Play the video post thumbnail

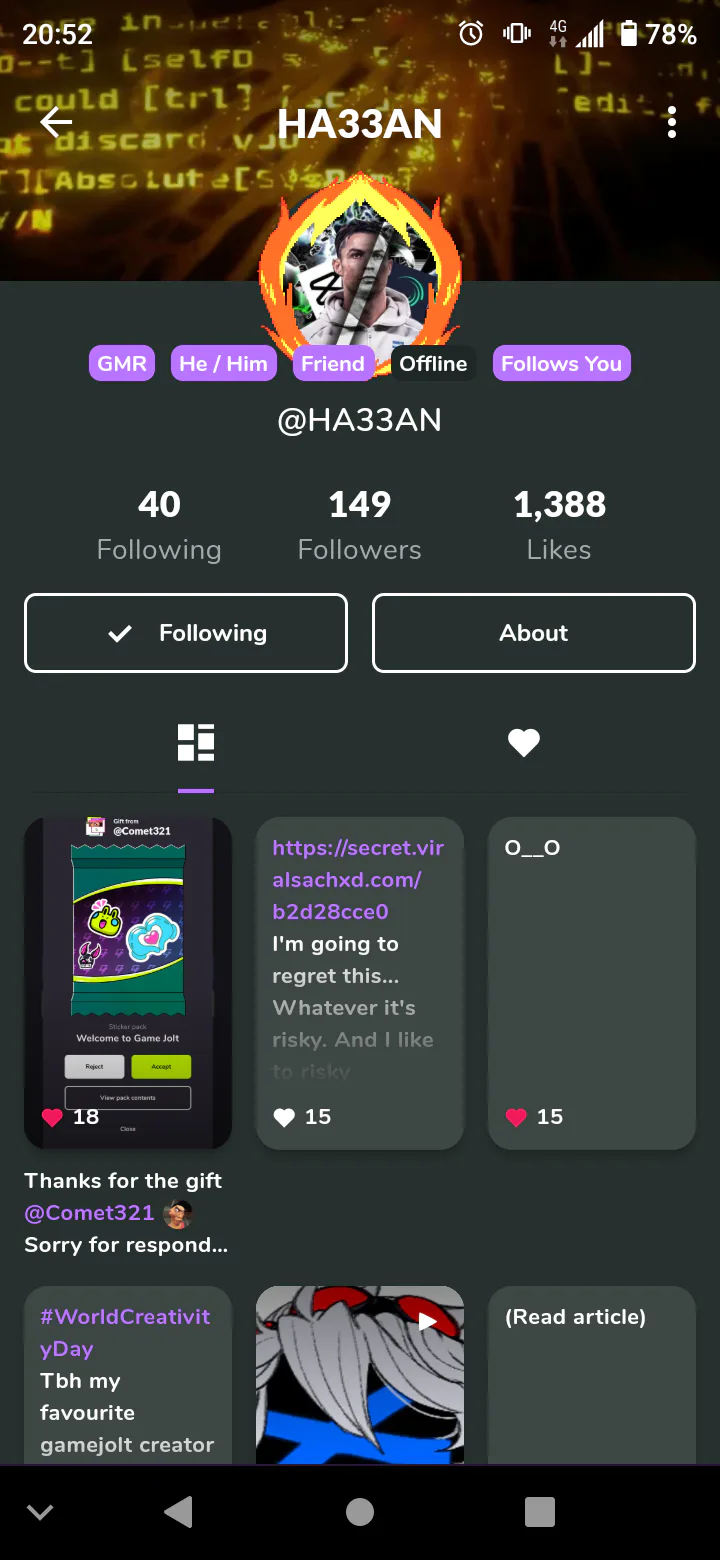tap(360, 1376)
